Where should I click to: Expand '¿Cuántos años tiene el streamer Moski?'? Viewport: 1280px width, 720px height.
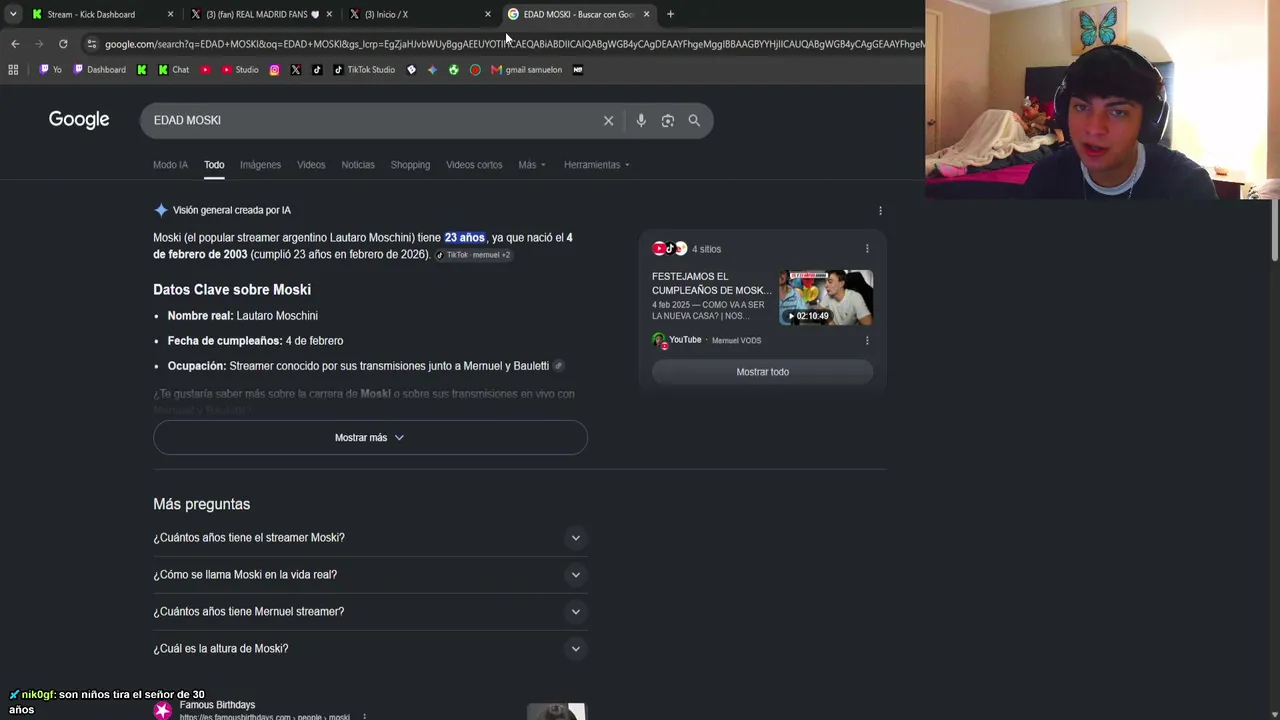click(370, 538)
